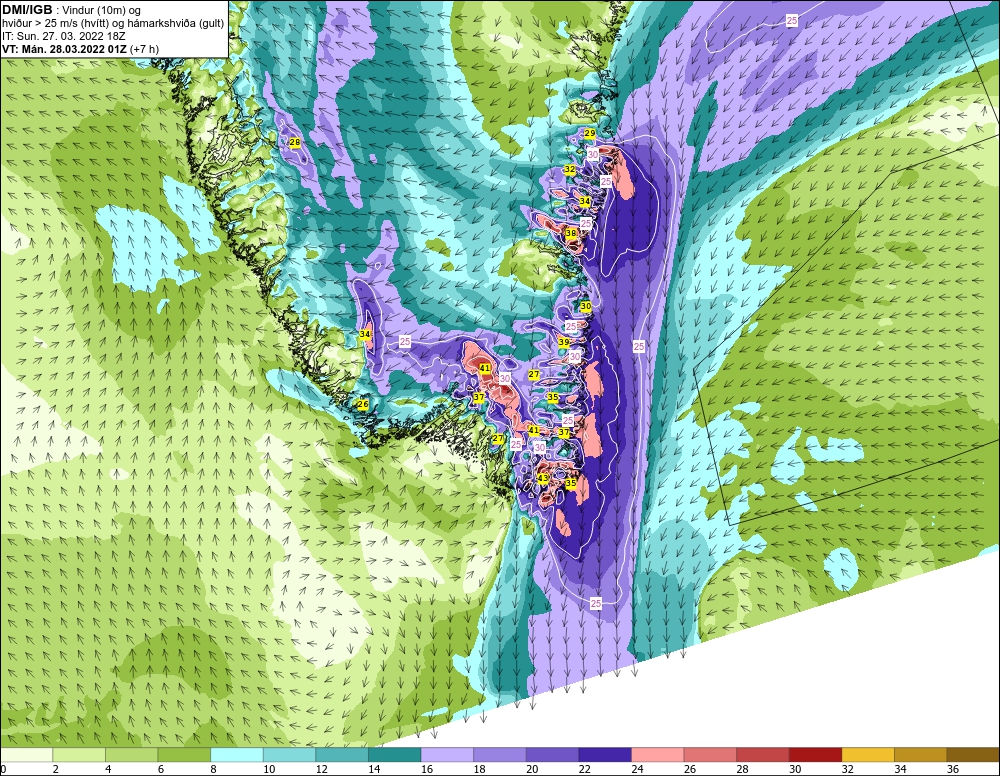Click the yellow 29 gust label

tap(590, 133)
